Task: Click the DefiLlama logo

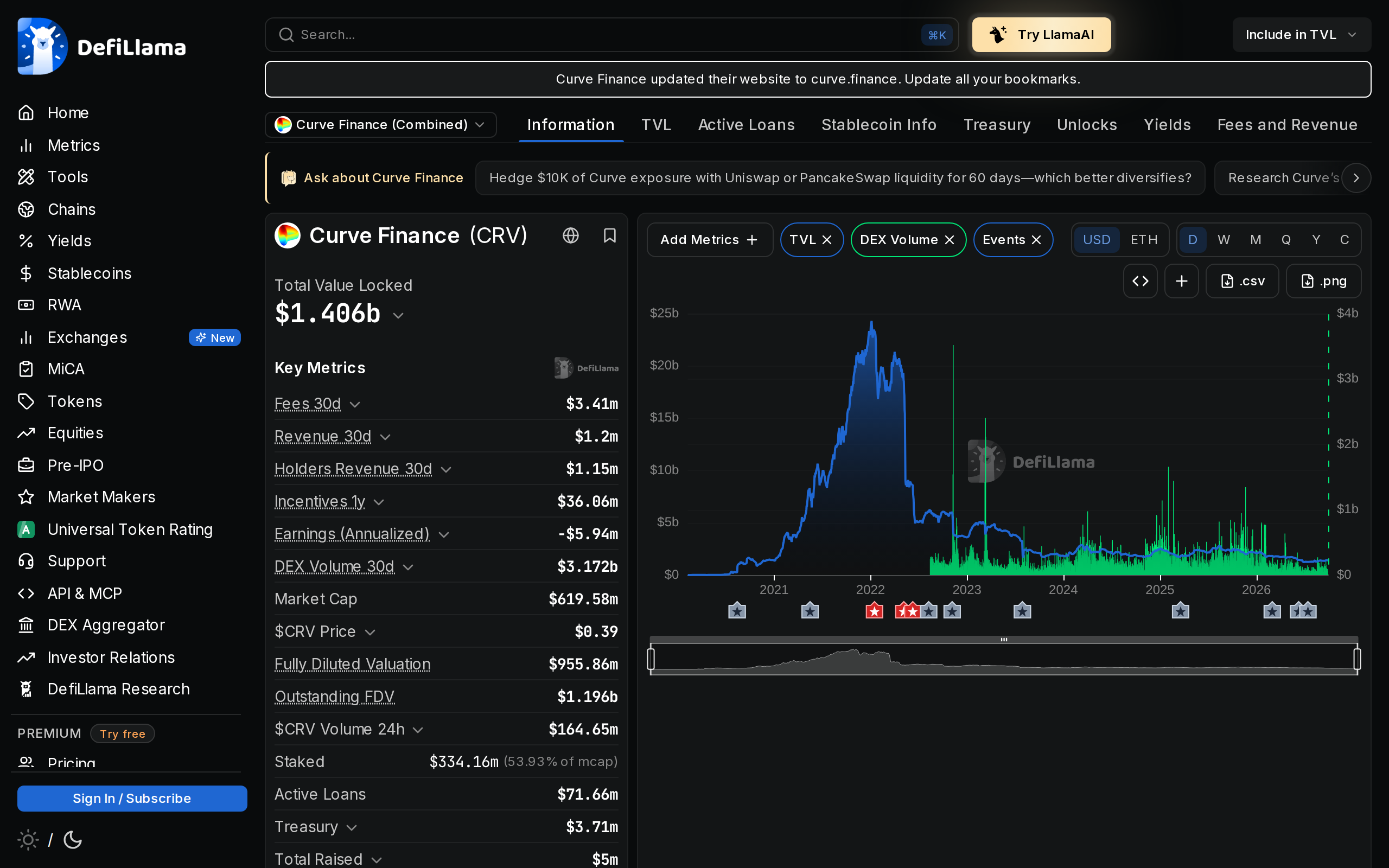Action: click(101, 47)
